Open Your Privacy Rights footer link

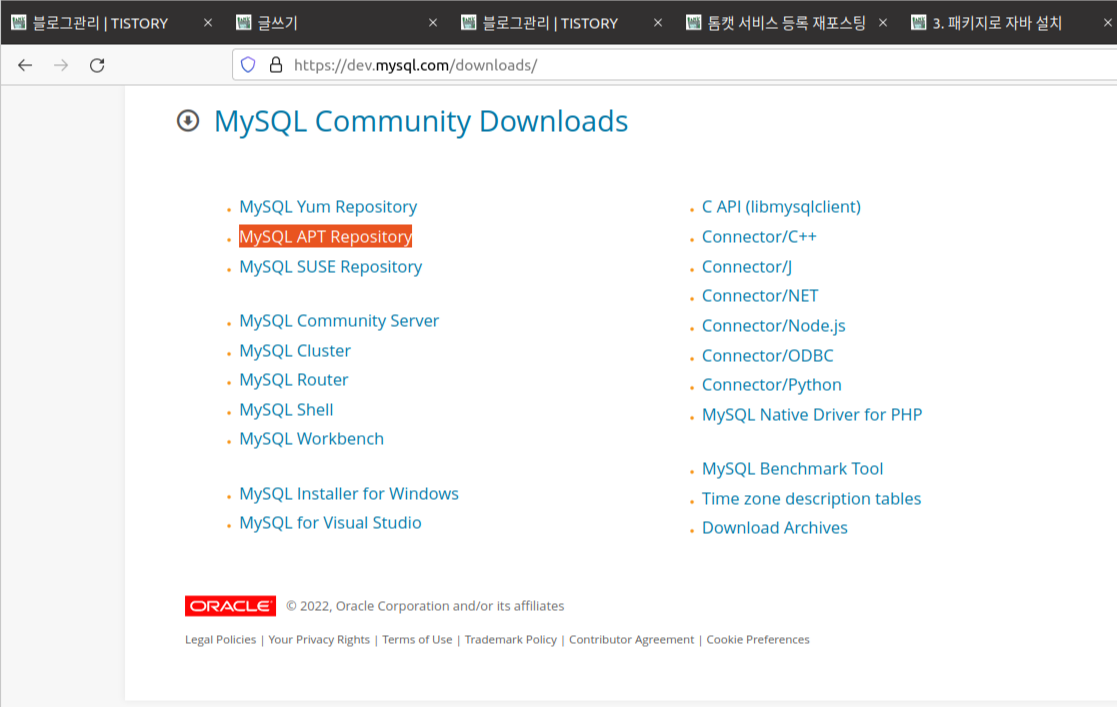coord(319,639)
